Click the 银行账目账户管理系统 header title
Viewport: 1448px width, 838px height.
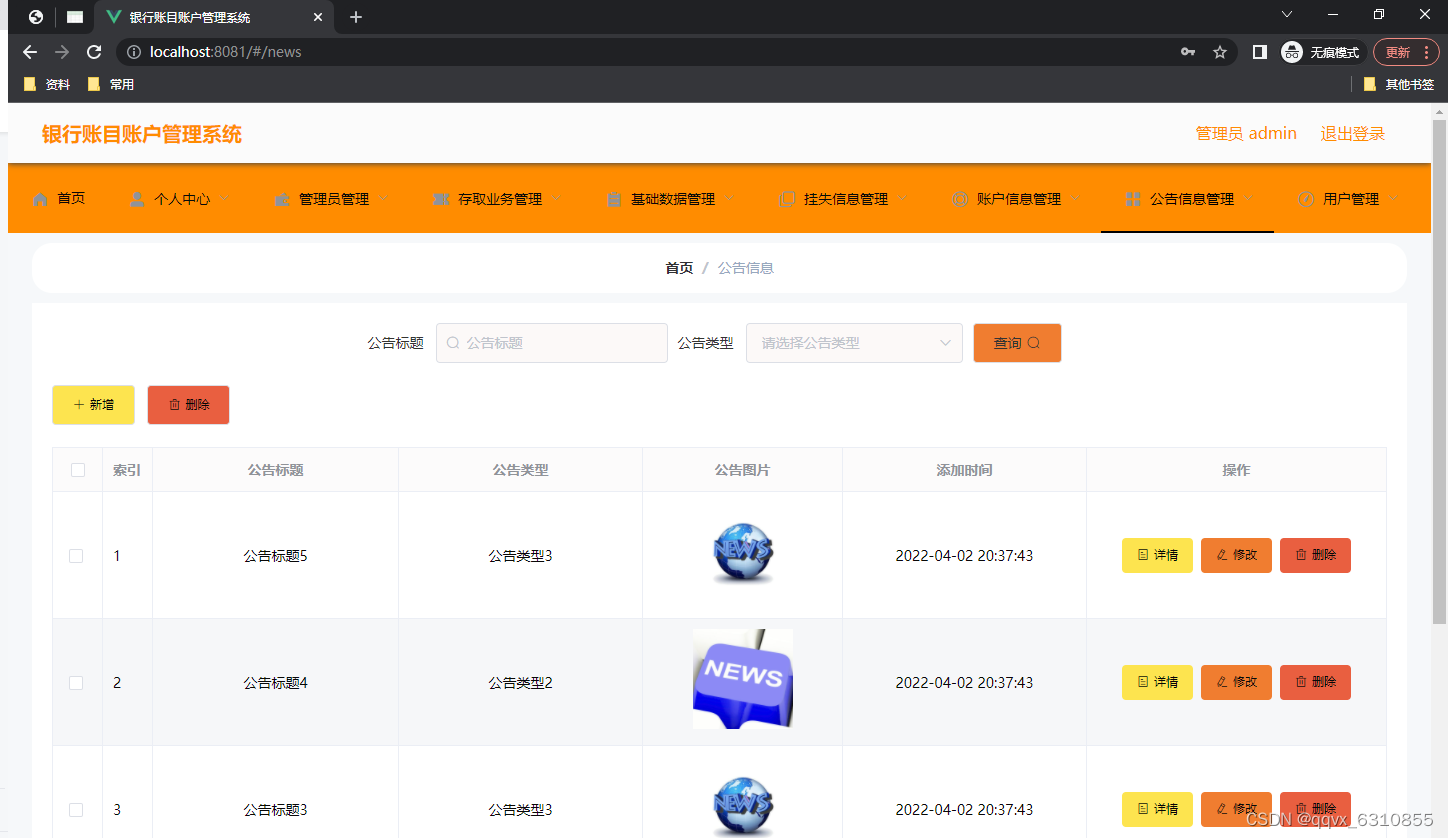[142, 135]
